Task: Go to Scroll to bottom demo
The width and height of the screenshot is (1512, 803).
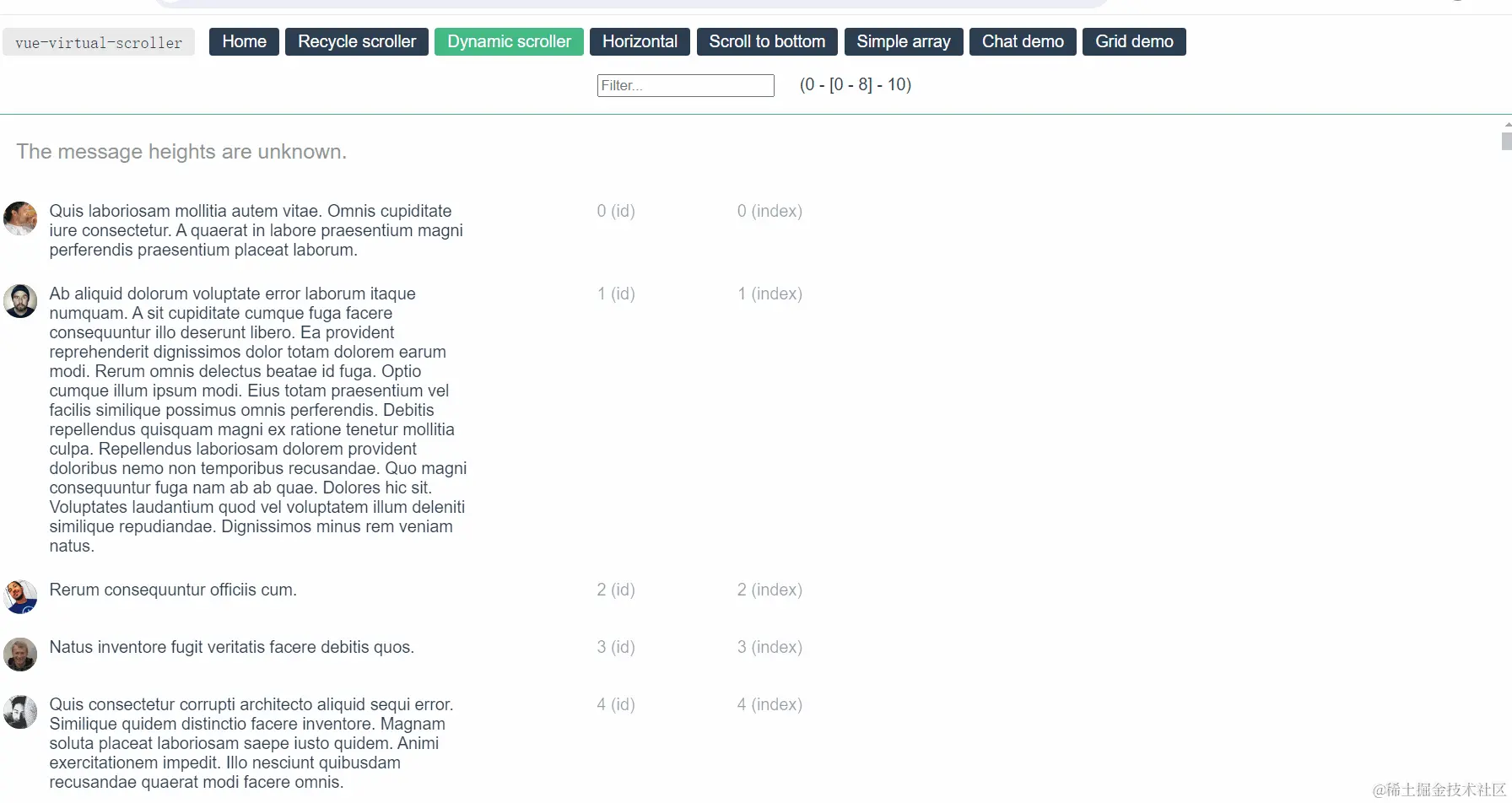Action: click(x=767, y=41)
